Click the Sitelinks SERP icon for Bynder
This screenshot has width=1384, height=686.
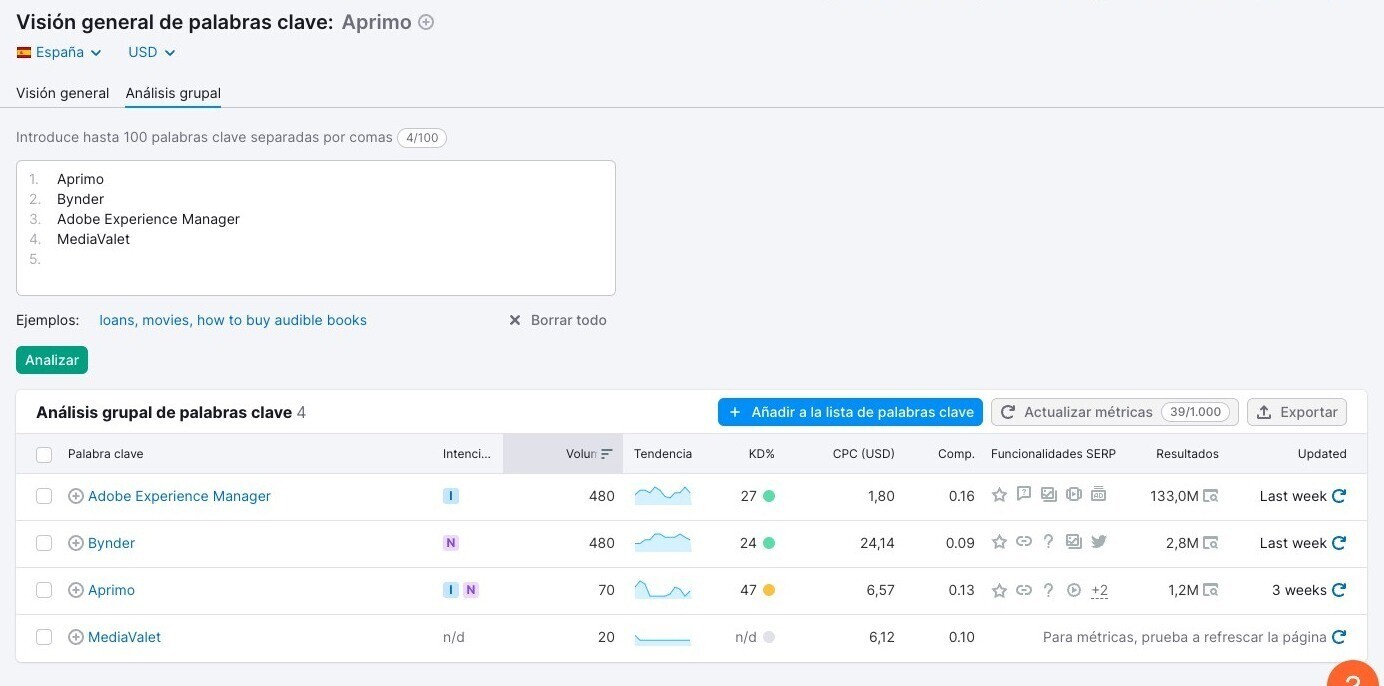pyautogui.click(x=1024, y=542)
